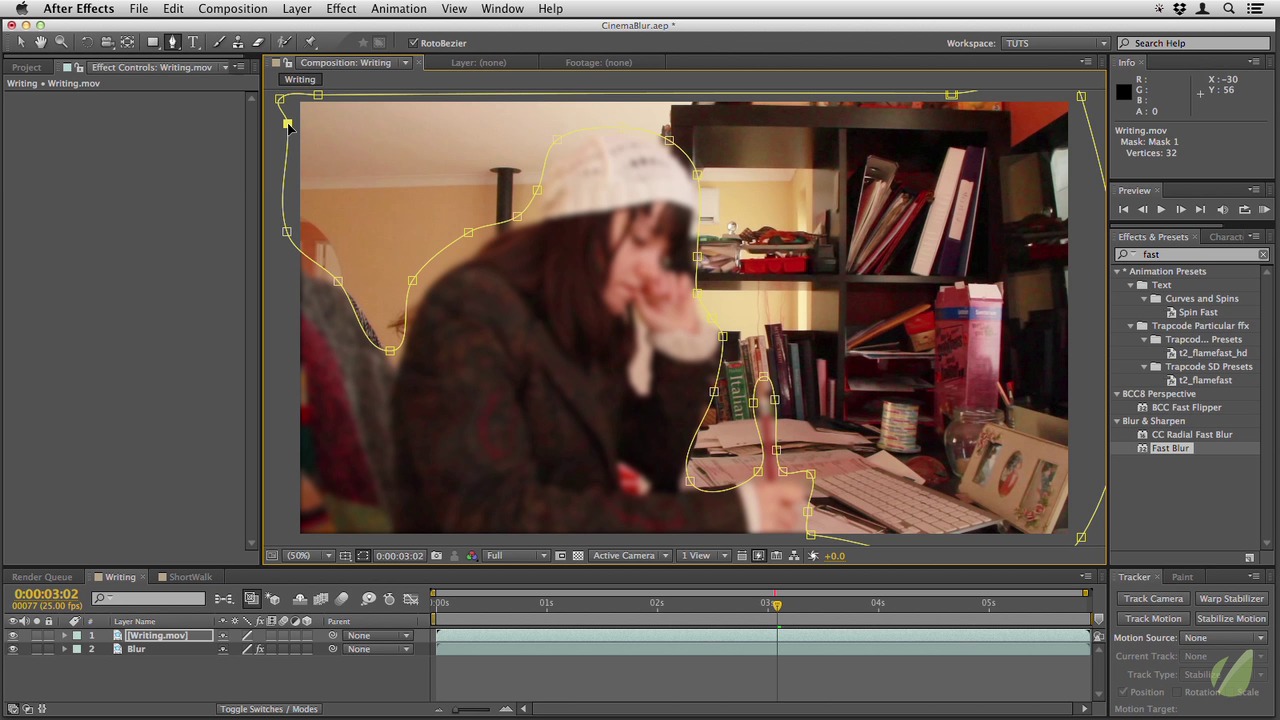Screen dimensions: 1280x720
Task: Select the Rotation tool
Action: [x=87, y=42]
